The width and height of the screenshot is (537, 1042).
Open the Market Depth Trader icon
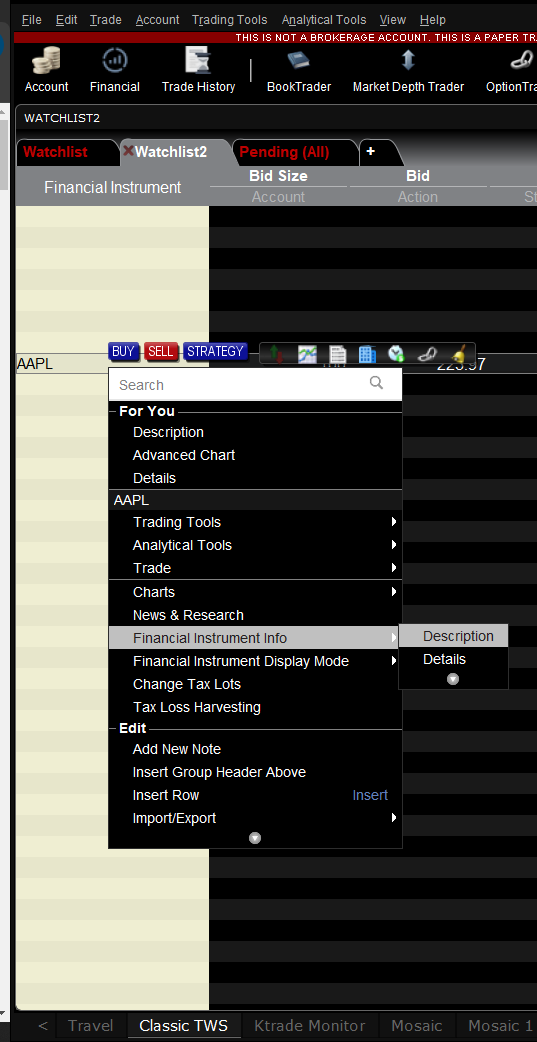tap(408, 70)
